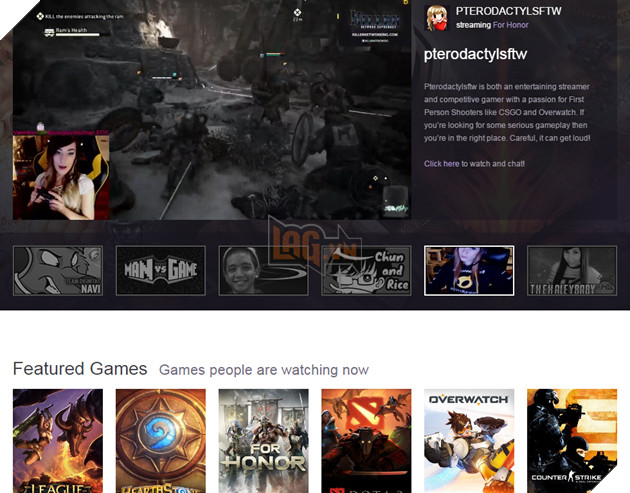Open League of Legends game cover
Screen dimensions: 630x493
[x=58, y=441]
